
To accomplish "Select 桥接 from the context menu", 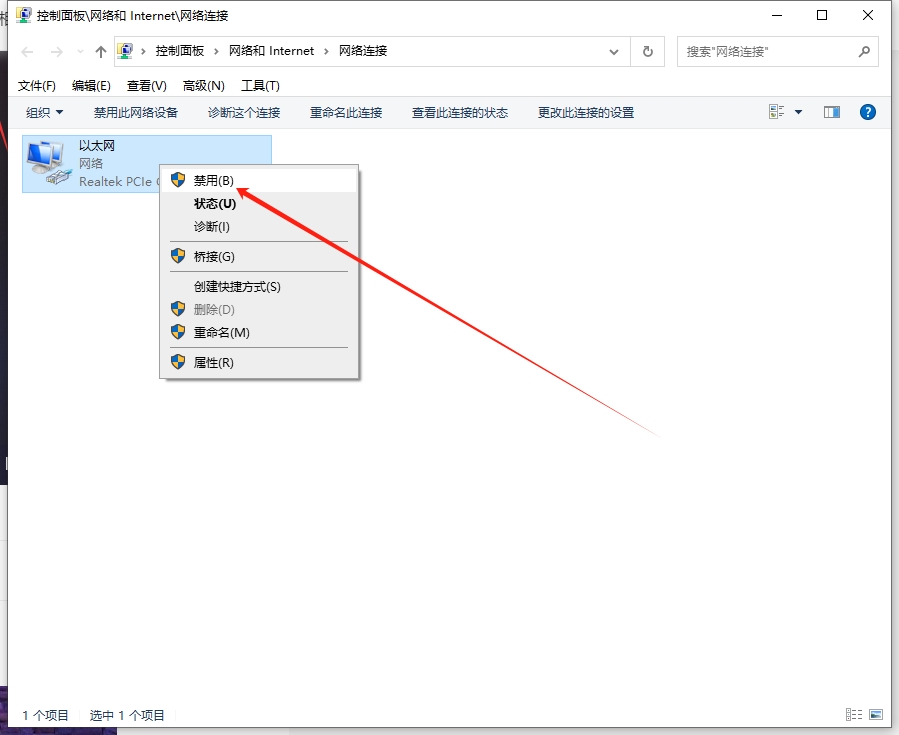I will (x=215, y=255).
